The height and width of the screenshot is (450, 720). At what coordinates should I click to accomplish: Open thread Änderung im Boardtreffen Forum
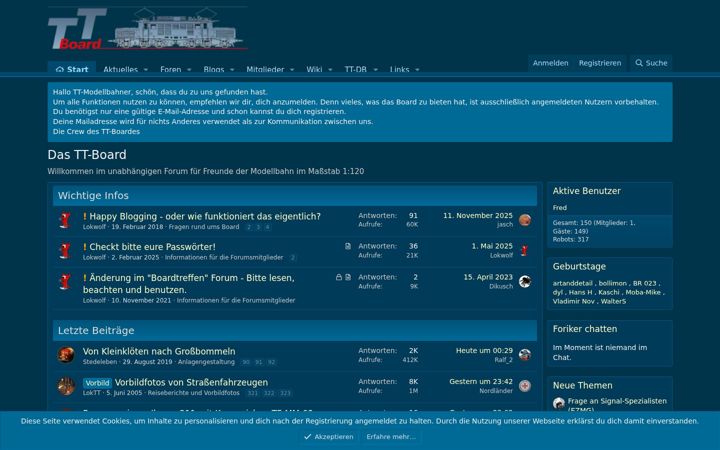pos(189,284)
